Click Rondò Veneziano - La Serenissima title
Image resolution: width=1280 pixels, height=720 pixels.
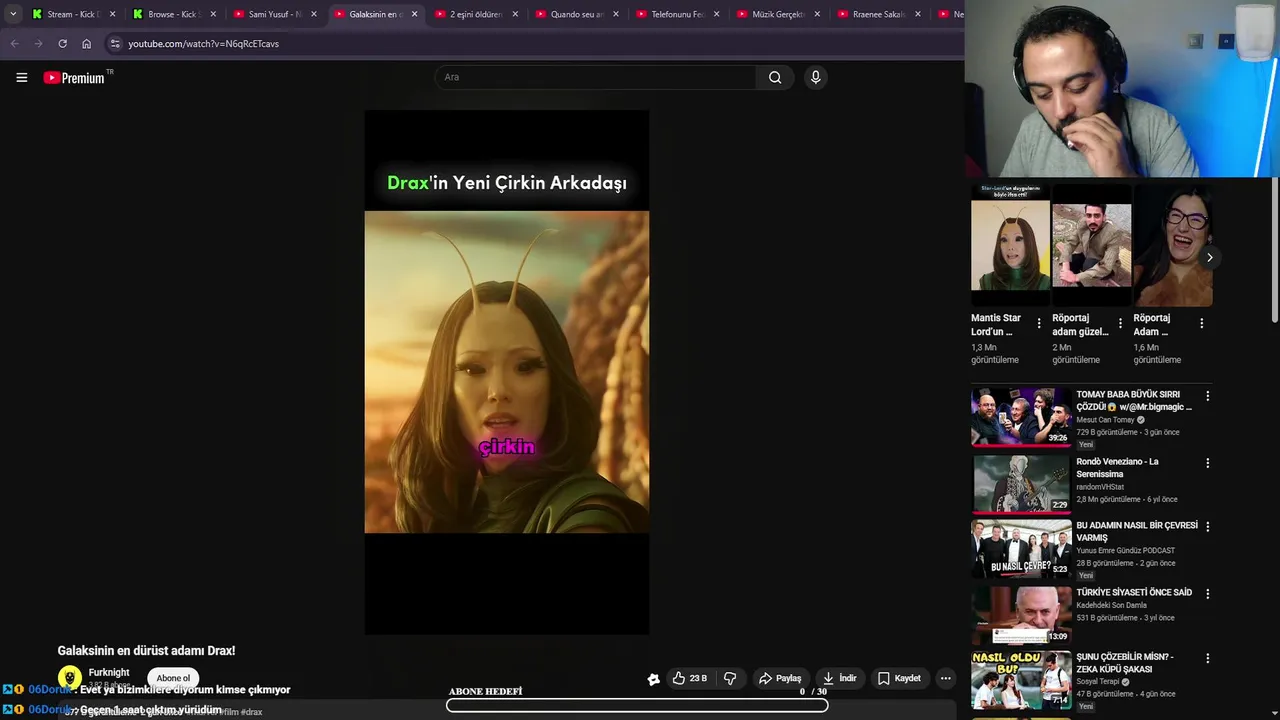click(x=1117, y=468)
